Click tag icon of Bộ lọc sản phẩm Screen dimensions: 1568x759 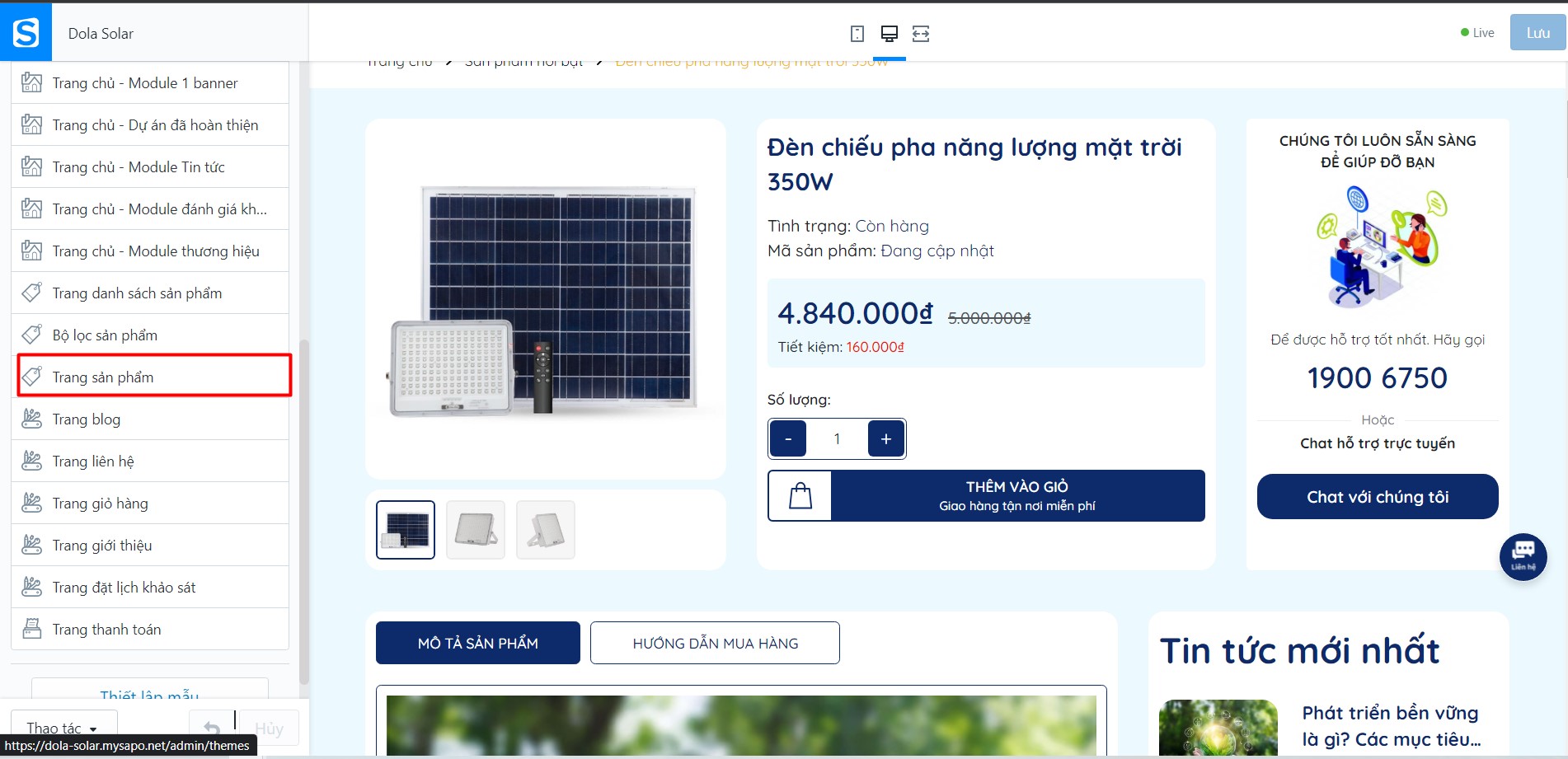click(31, 335)
